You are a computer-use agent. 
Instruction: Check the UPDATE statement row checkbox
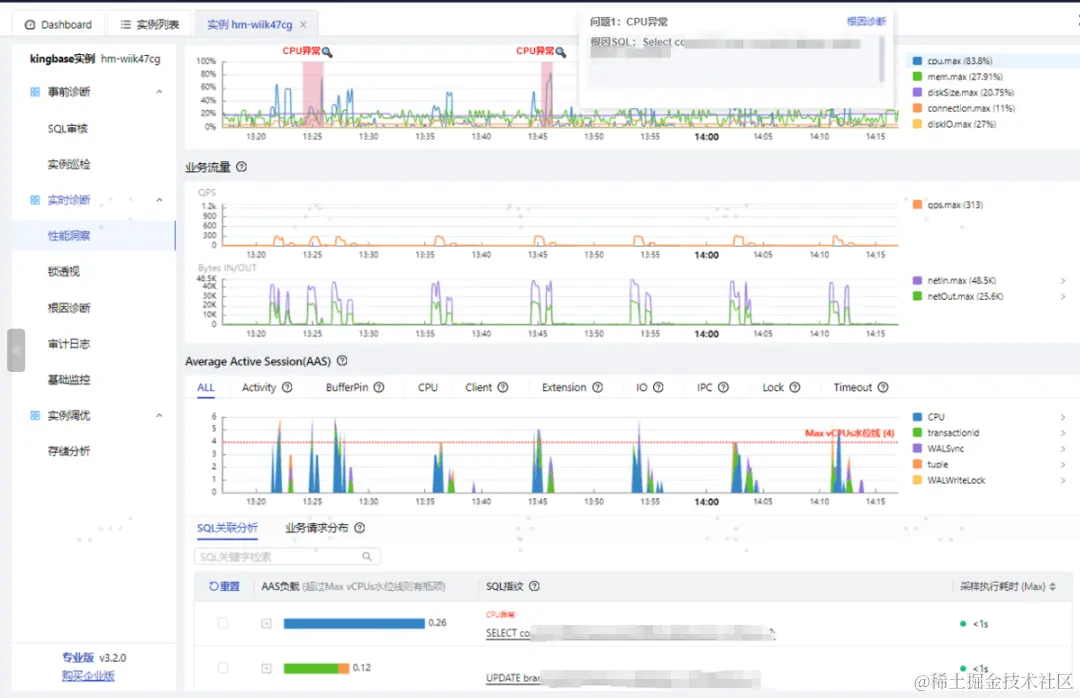pyautogui.click(x=222, y=668)
